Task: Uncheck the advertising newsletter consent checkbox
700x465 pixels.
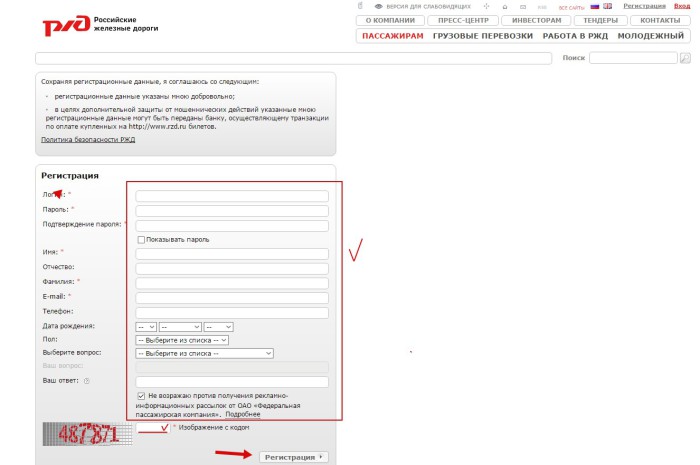Action: (x=141, y=396)
